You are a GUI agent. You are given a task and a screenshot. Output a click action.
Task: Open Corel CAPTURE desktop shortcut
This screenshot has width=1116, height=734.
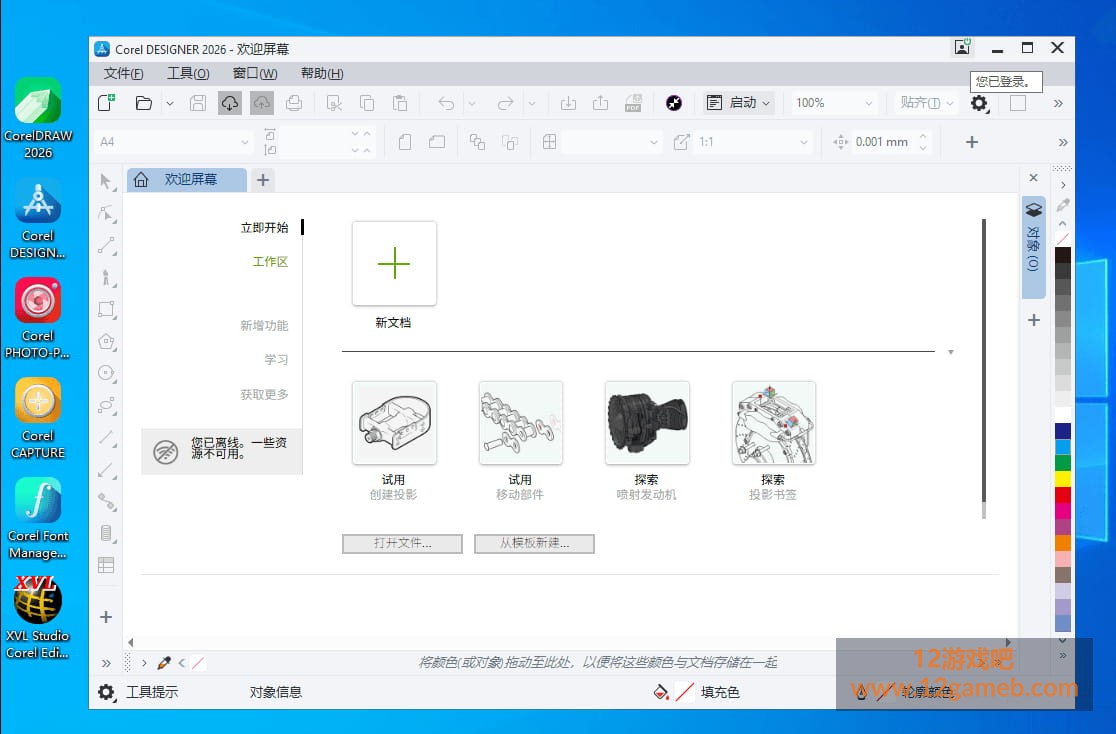[x=38, y=419]
